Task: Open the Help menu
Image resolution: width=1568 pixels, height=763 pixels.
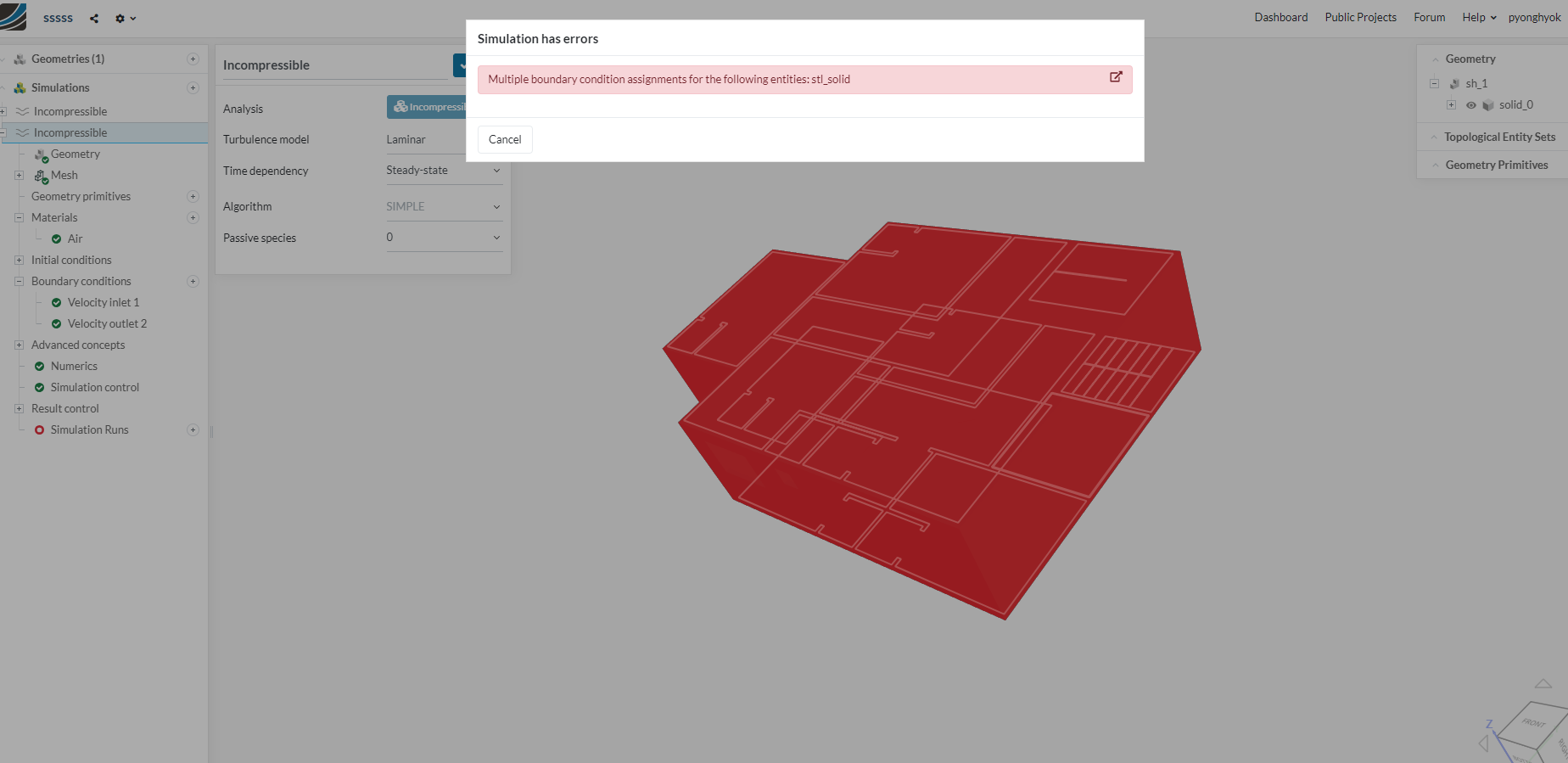Action: pyautogui.click(x=1479, y=18)
